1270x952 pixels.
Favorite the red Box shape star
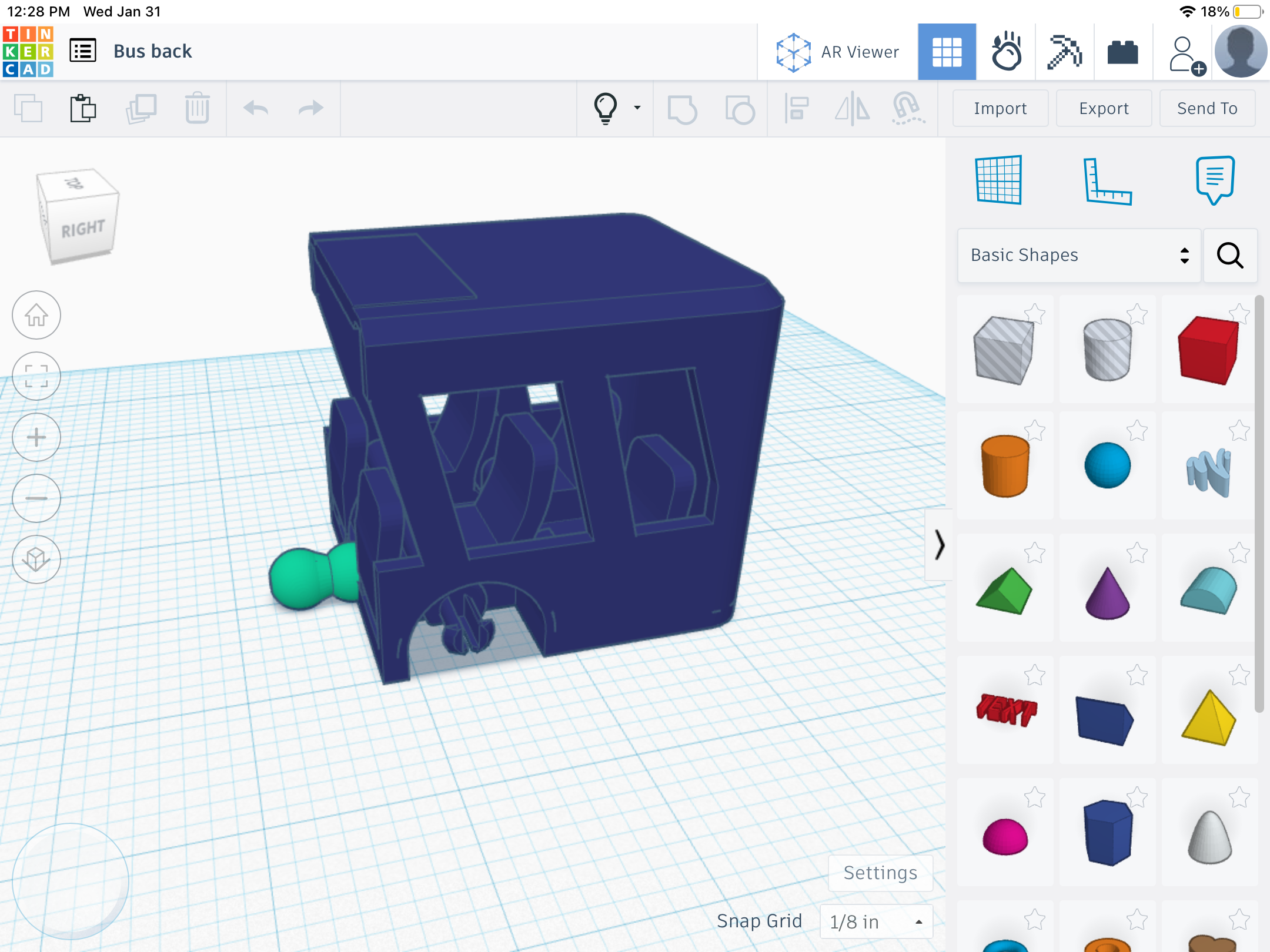click(1239, 314)
